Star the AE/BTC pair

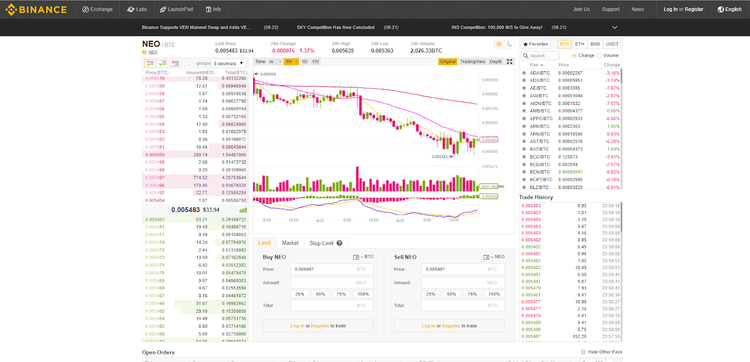coord(524,88)
